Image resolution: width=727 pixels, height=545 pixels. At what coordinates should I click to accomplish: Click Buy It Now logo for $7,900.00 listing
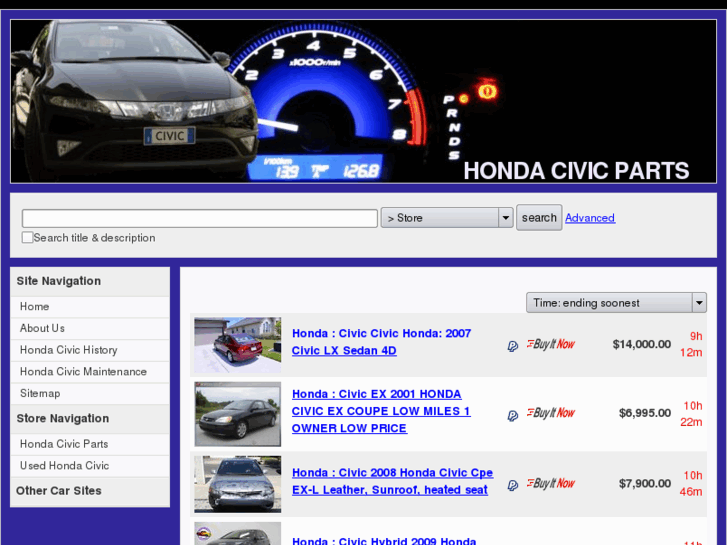click(x=550, y=483)
